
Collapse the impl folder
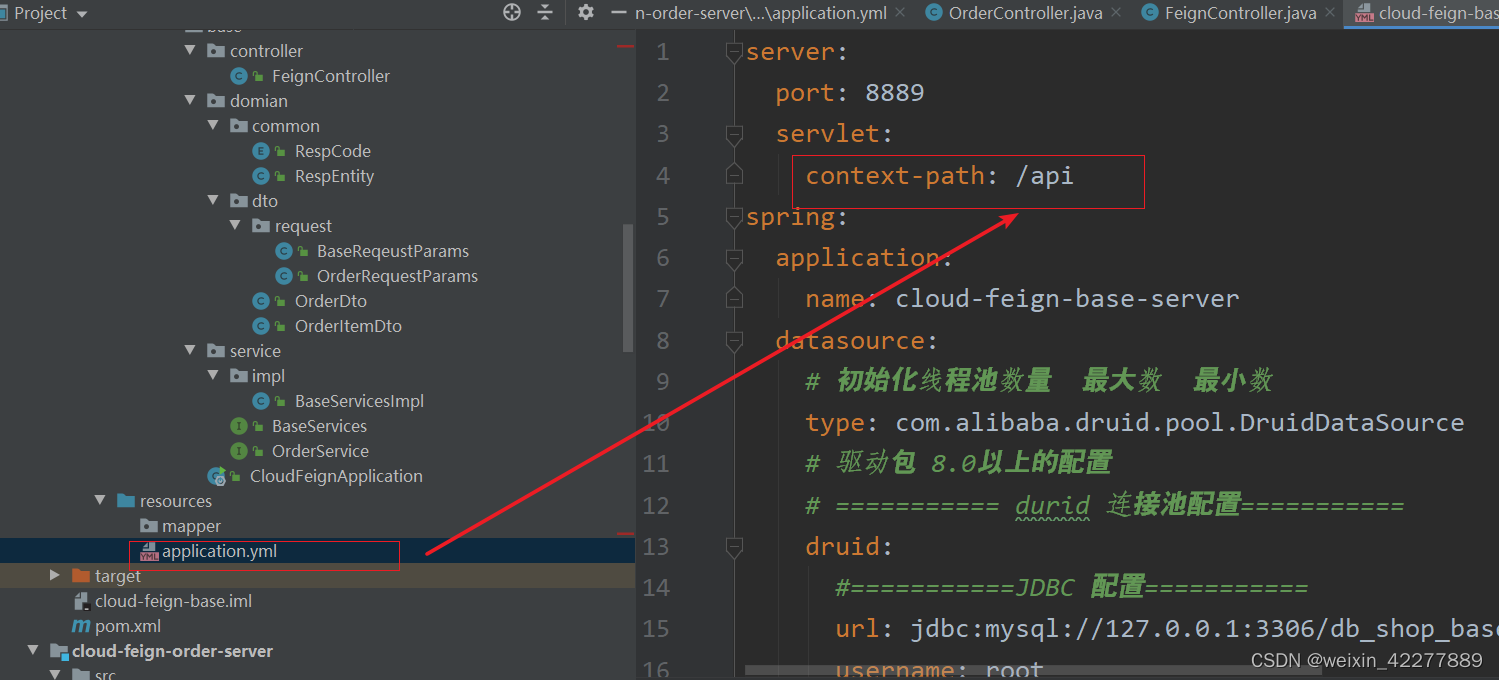click(212, 375)
